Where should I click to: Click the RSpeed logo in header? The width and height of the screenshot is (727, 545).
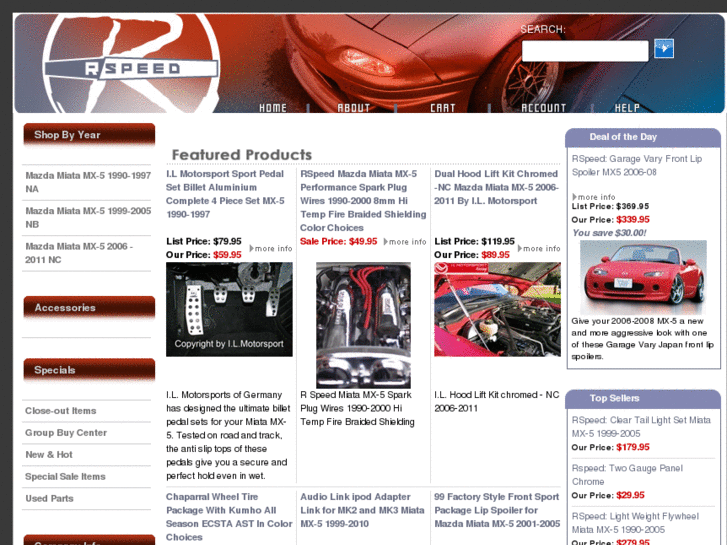click(x=131, y=64)
